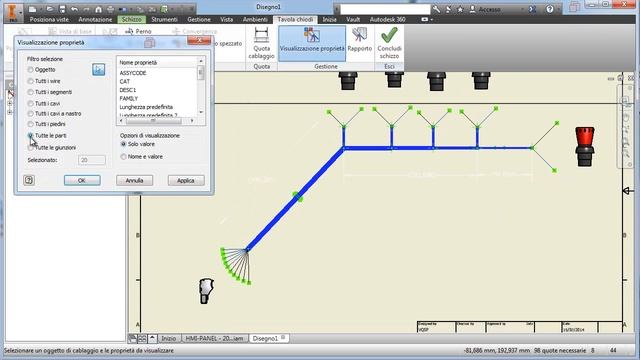Open the Ambienti ribbon tab

255,19
